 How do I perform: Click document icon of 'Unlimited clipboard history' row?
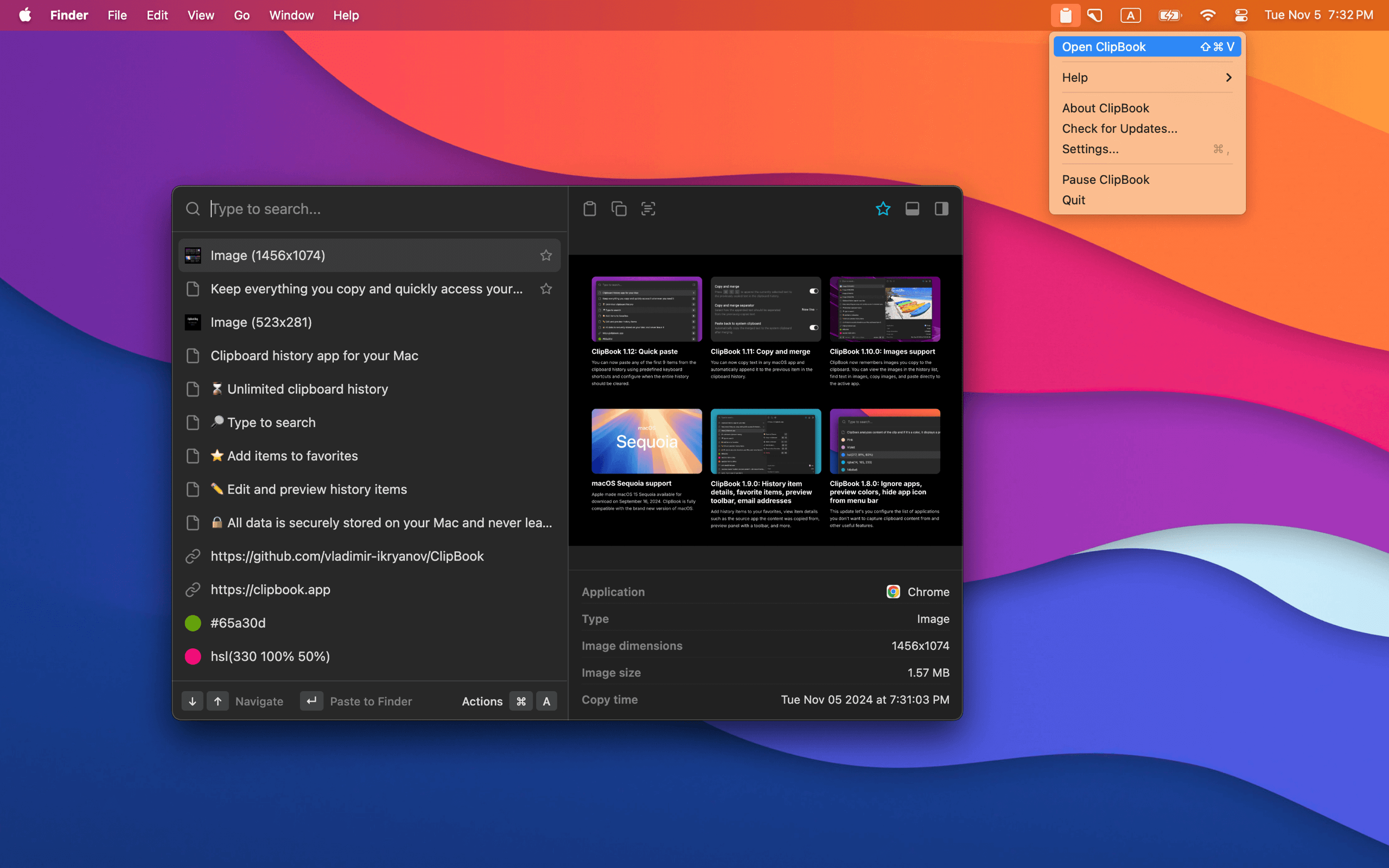click(x=193, y=389)
